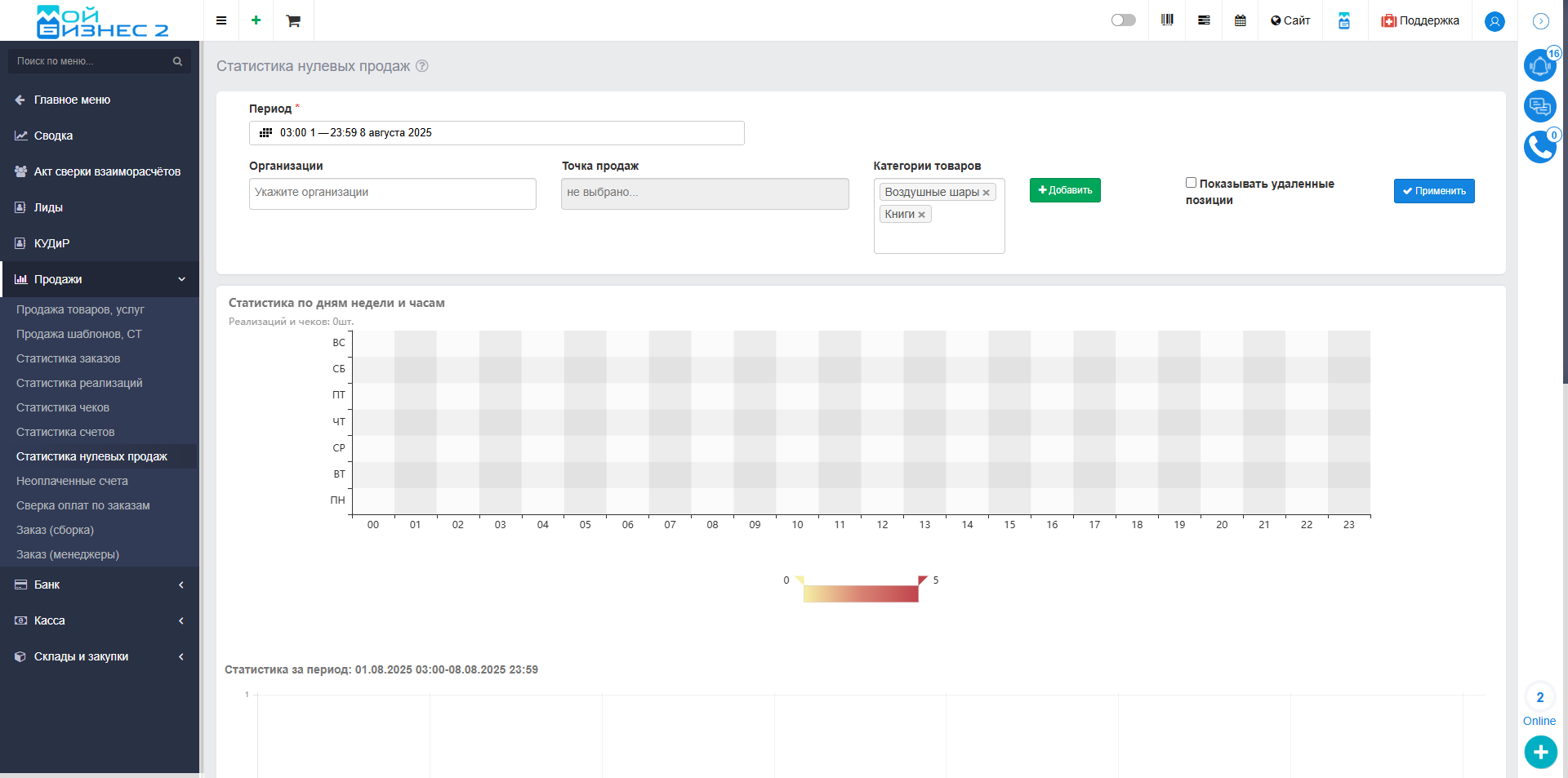Open Лиды menu item

pyautogui.click(x=100, y=207)
